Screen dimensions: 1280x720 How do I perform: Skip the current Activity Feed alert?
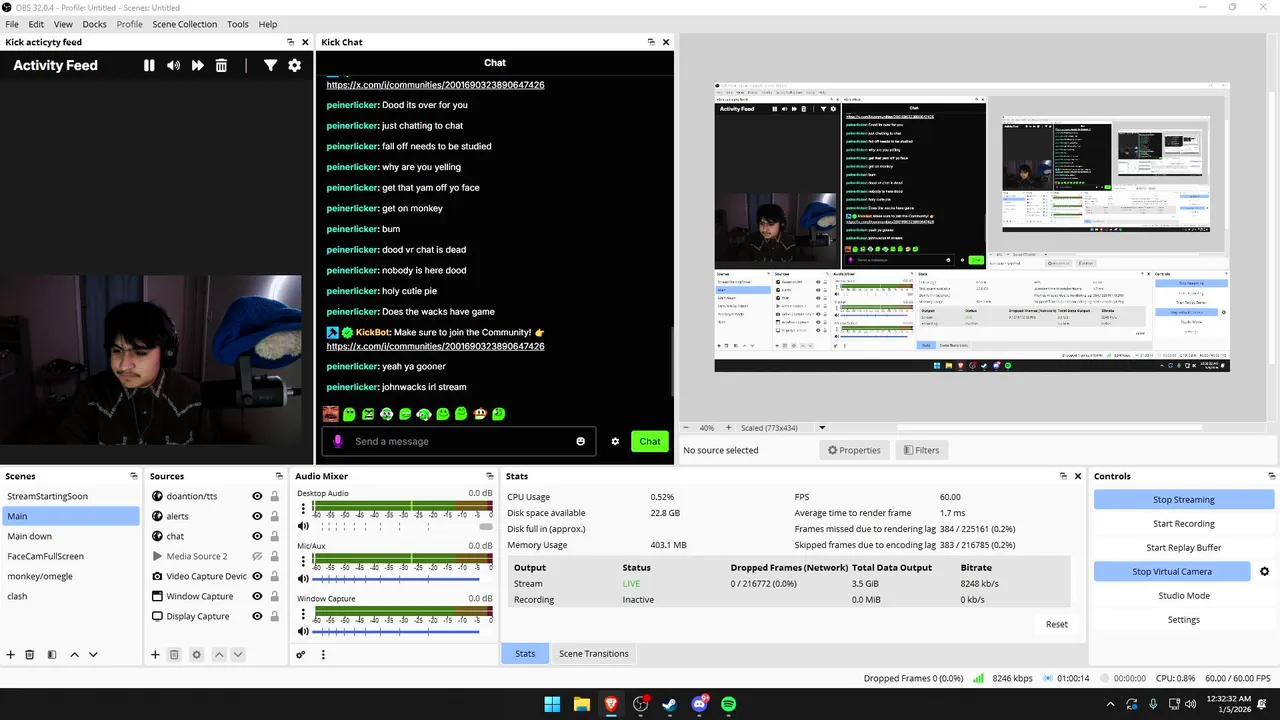(x=198, y=65)
